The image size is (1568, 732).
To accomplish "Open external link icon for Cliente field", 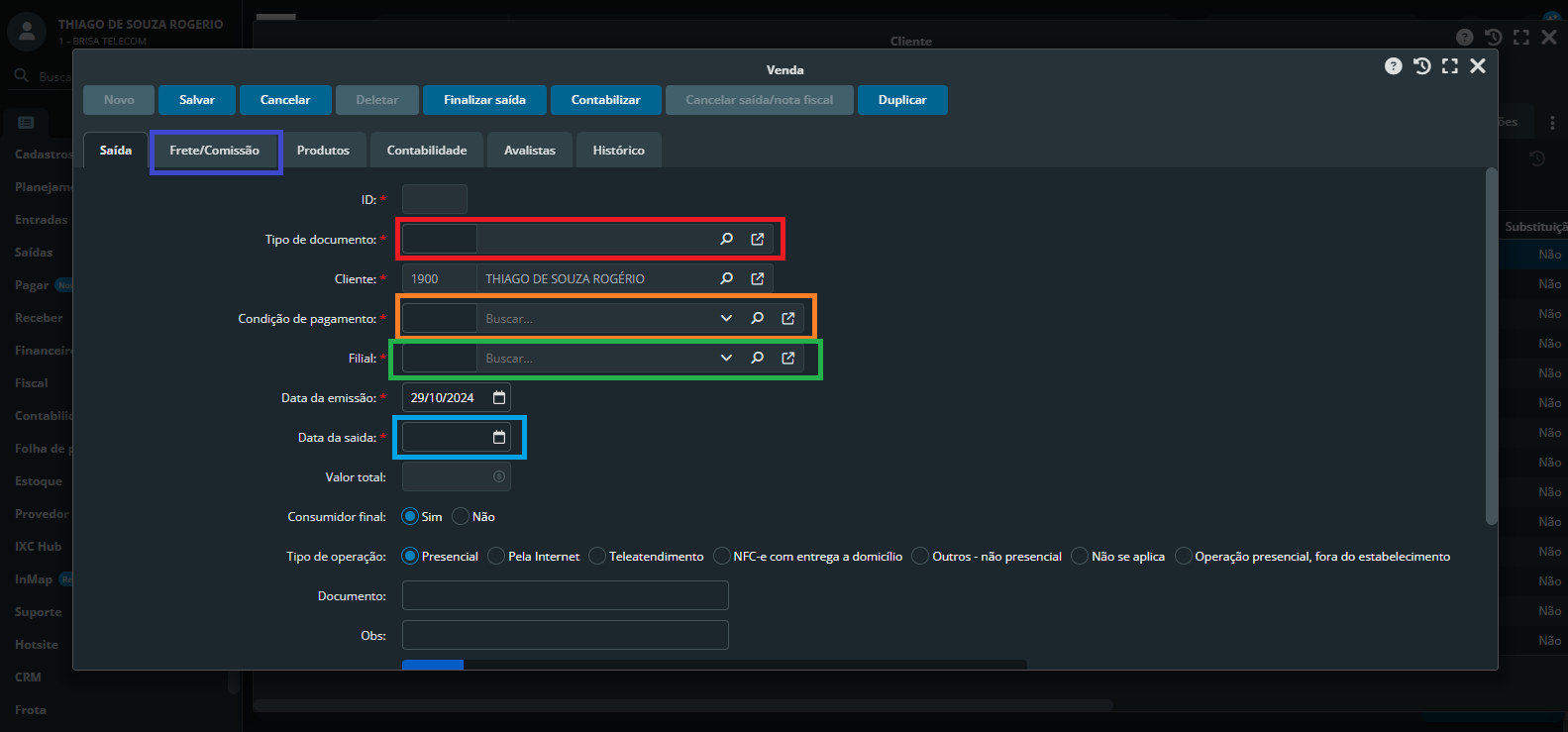I will tap(758, 278).
